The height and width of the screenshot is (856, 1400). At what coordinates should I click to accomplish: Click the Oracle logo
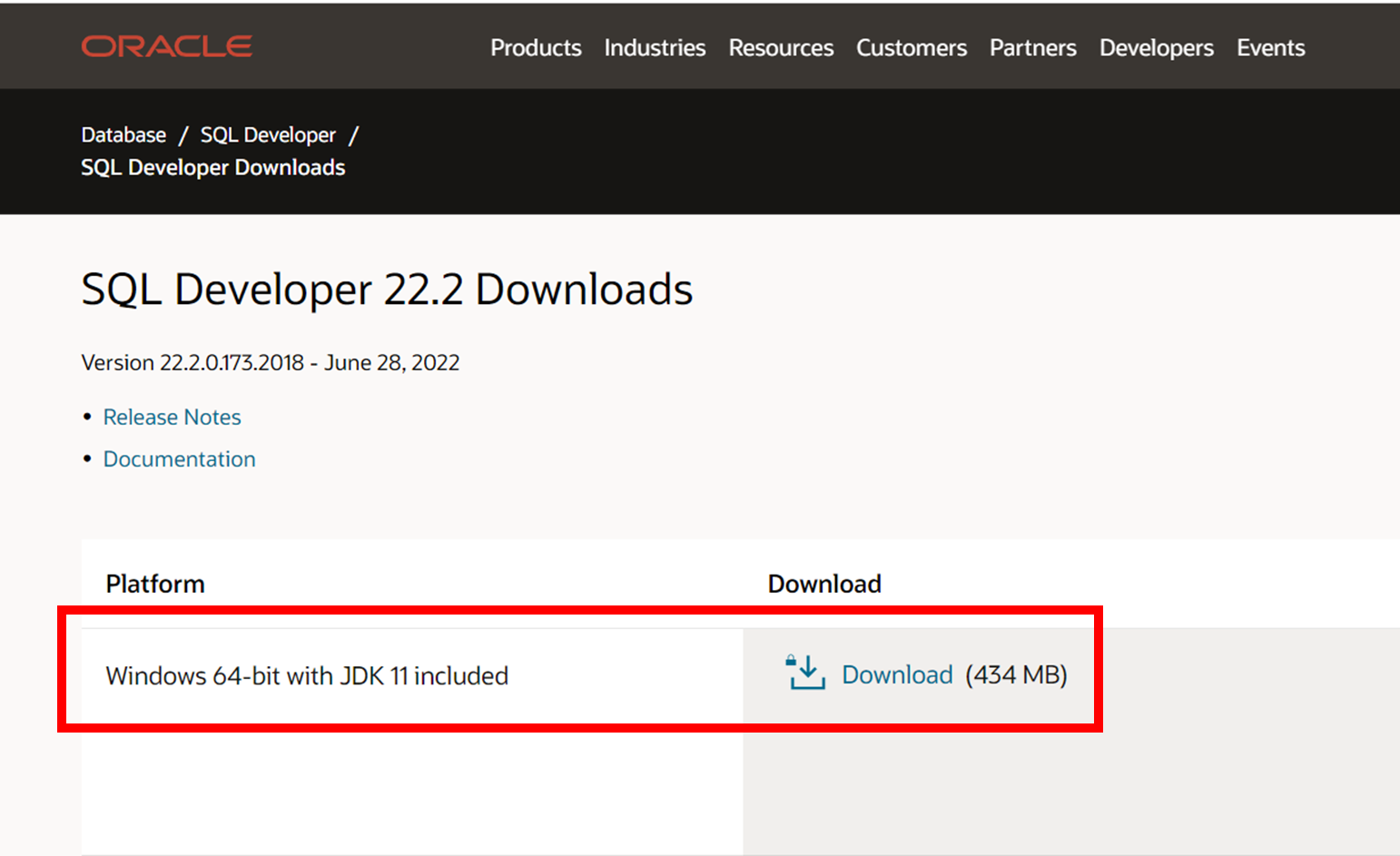click(167, 46)
